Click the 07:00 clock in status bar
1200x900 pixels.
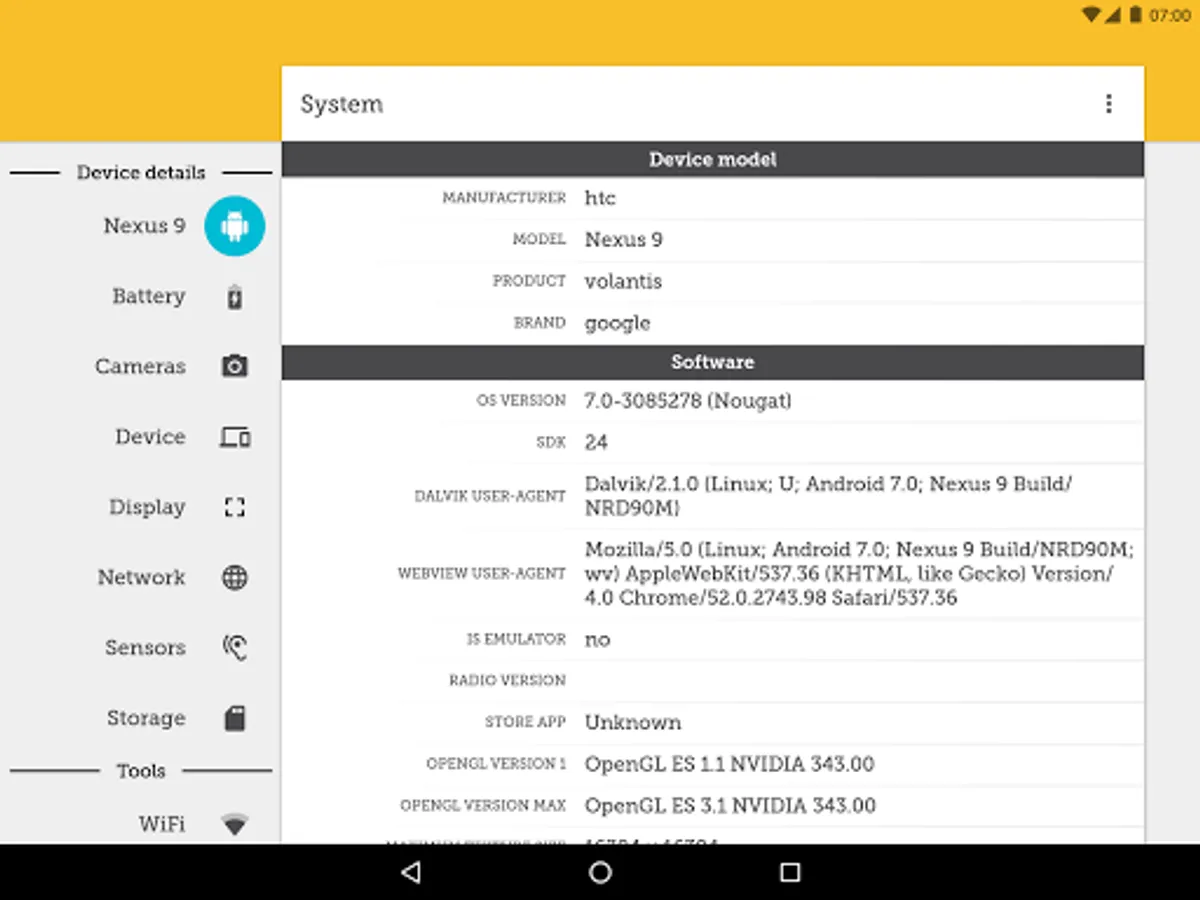click(x=1170, y=15)
